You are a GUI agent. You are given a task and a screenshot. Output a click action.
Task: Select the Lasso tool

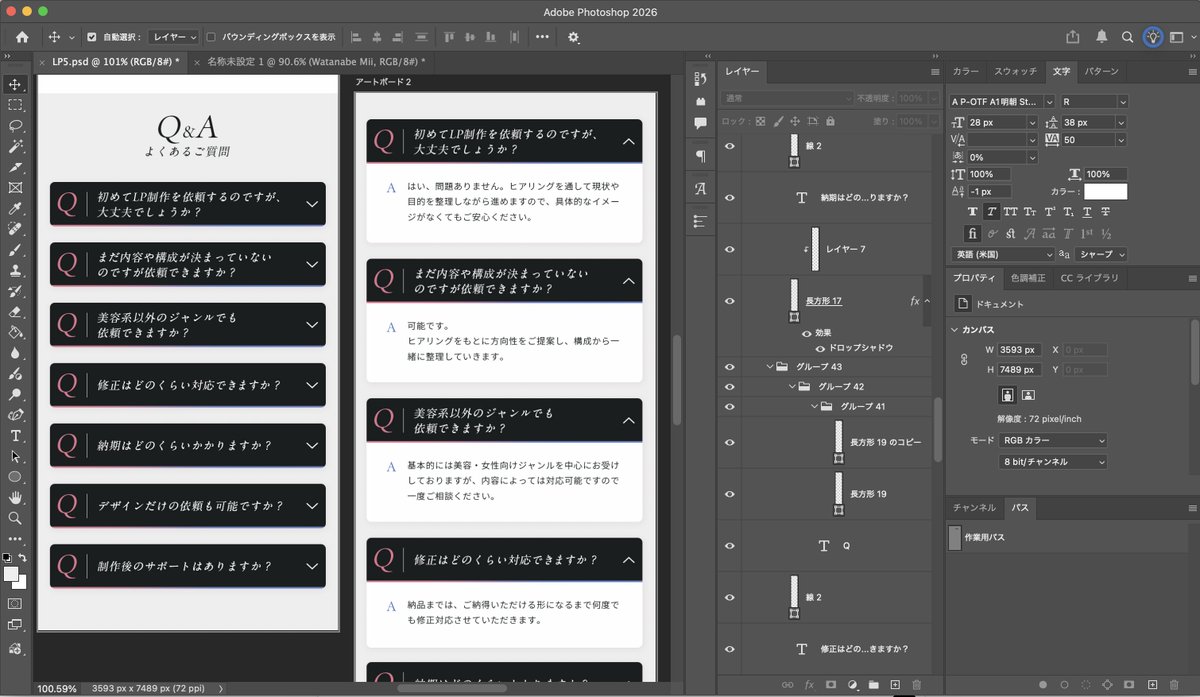[x=15, y=126]
